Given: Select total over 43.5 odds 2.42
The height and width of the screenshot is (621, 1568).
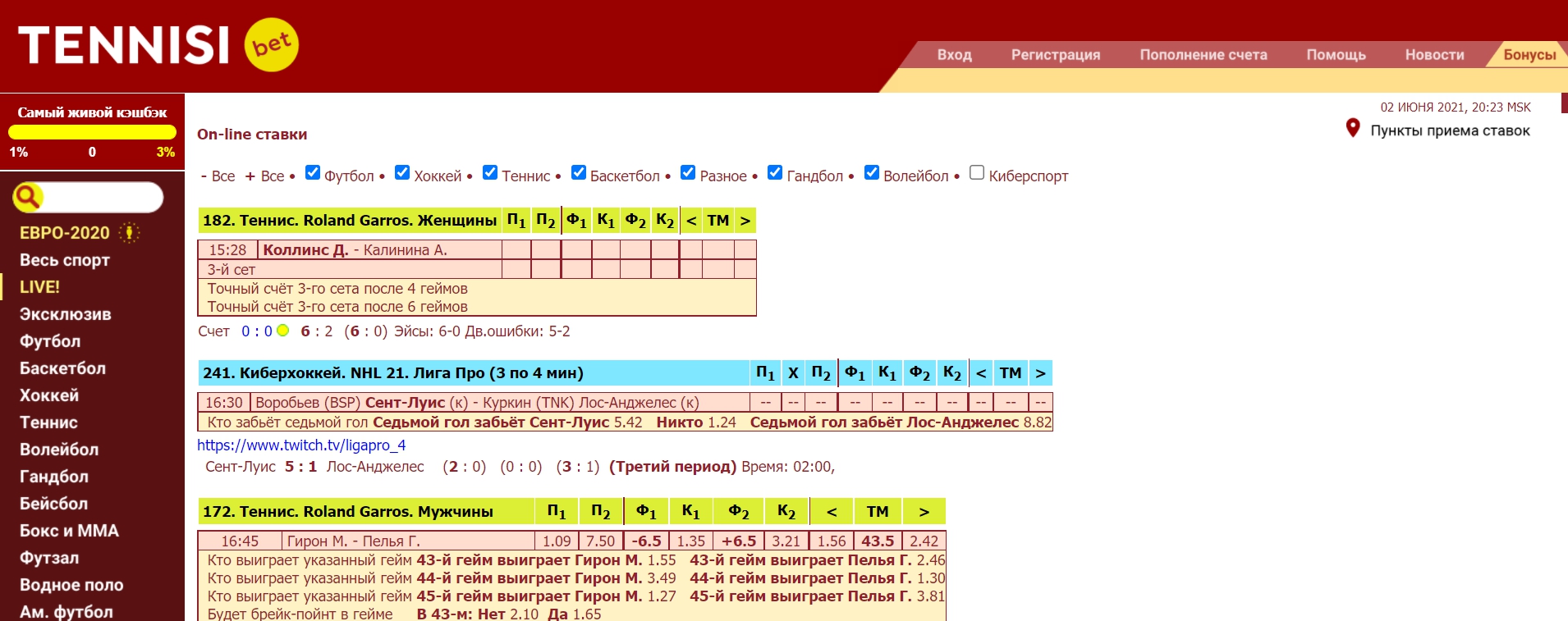Looking at the screenshot, I should (924, 541).
